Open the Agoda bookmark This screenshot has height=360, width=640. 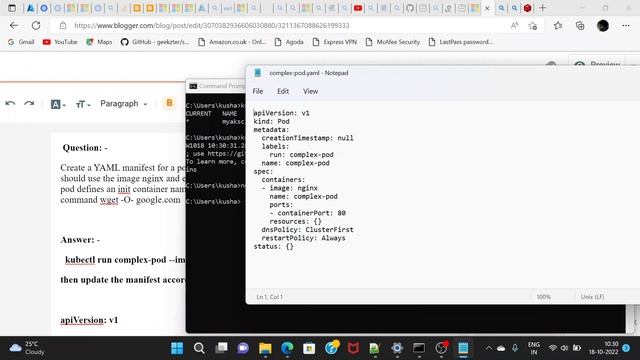coord(289,42)
